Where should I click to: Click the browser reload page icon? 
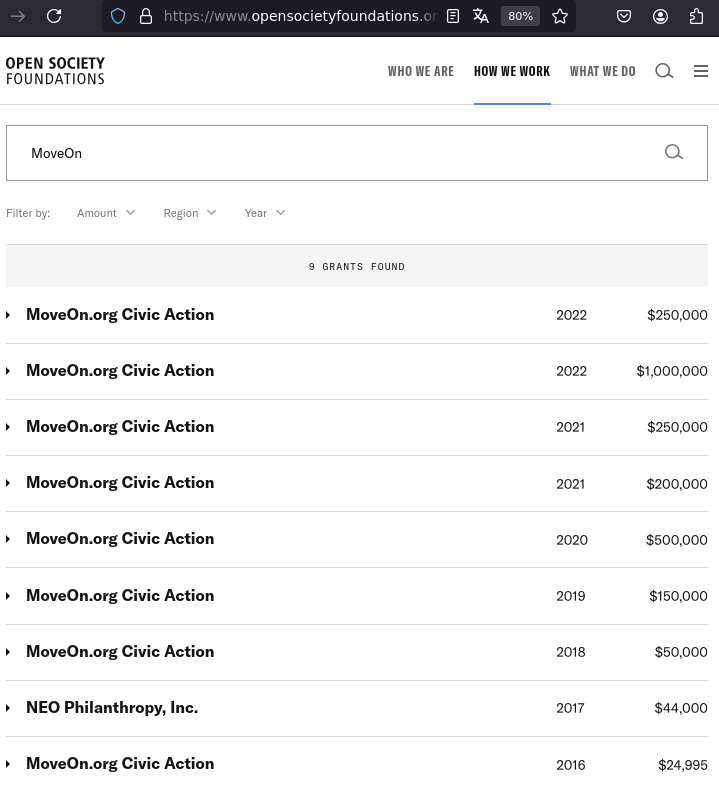tap(54, 16)
